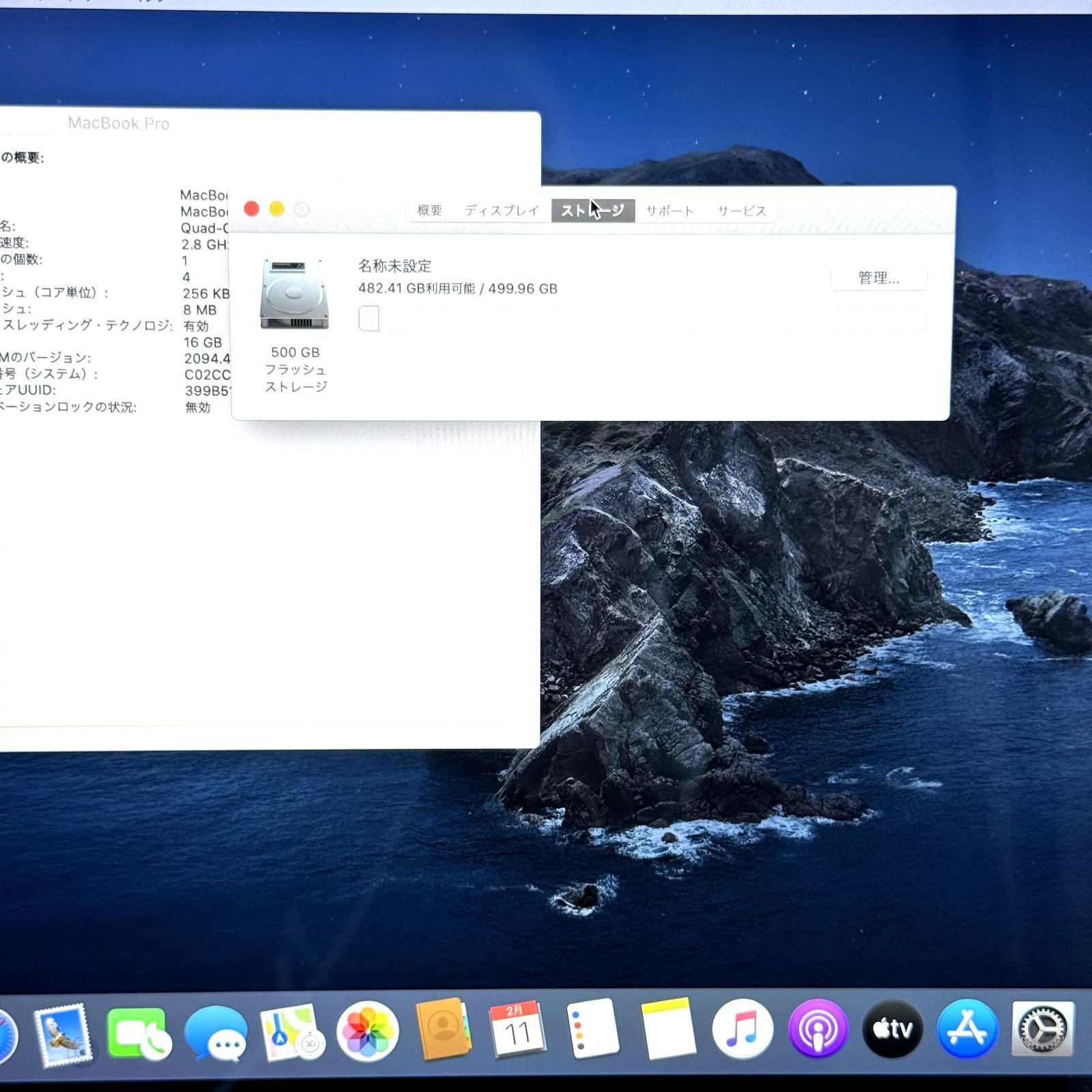Click the 16 GB memory value in System Information
The image size is (1092, 1092).
point(203,342)
